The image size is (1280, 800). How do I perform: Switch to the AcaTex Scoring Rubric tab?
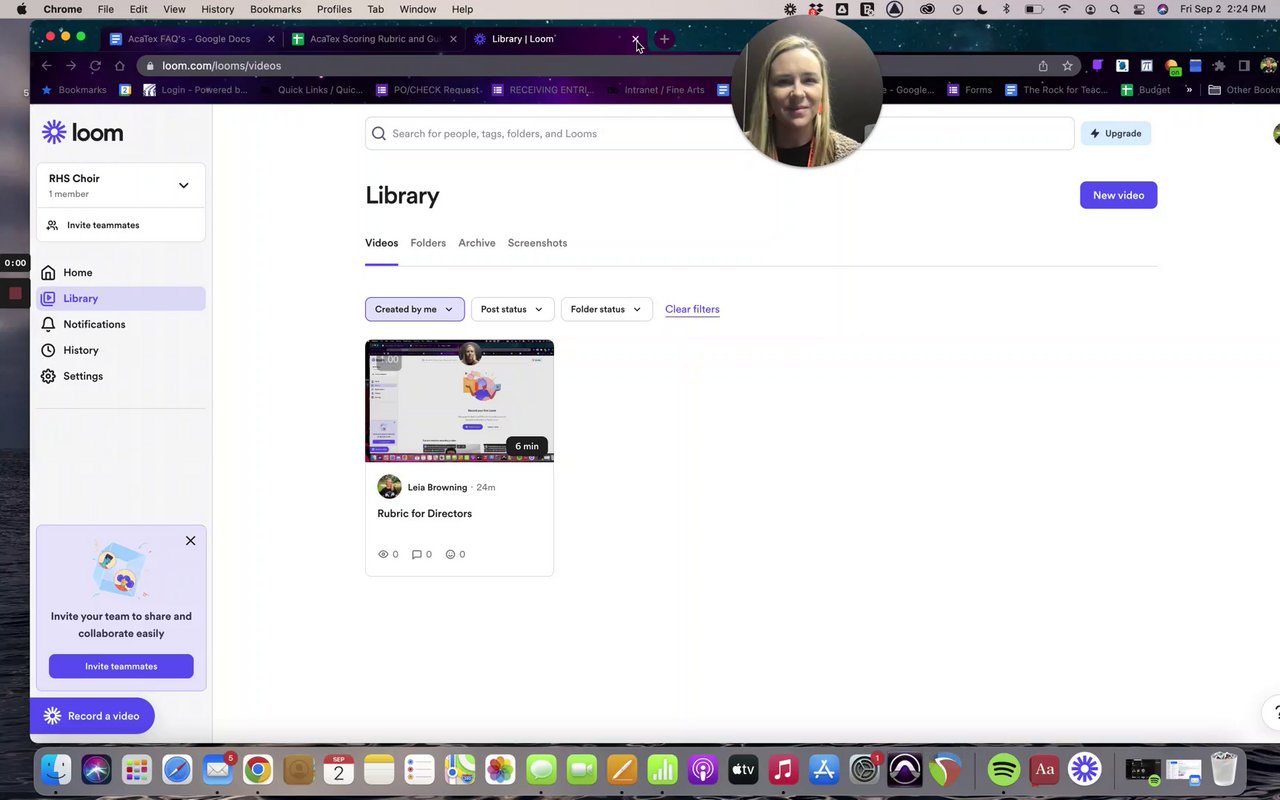[x=375, y=39]
